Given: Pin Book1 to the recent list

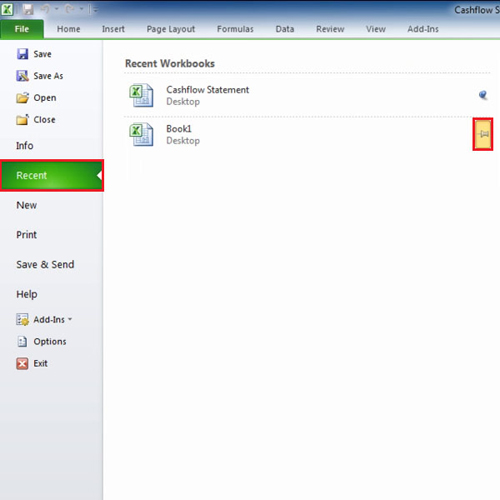Looking at the screenshot, I should (x=483, y=134).
